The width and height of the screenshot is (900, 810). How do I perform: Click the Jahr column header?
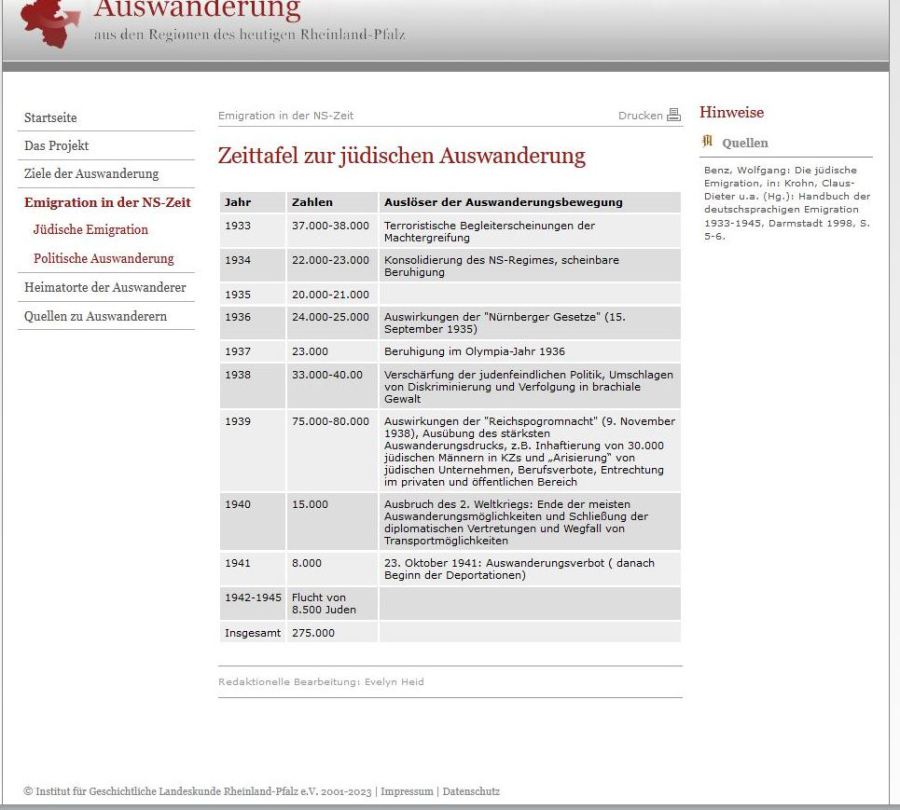tap(238, 203)
